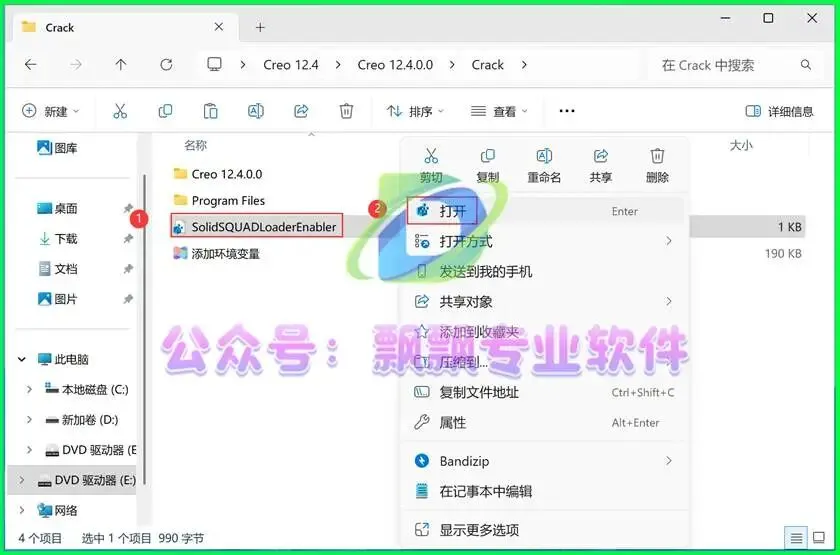Image resolution: width=840 pixels, height=555 pixels.
Task: Choose 属性 in the context menu
Action: (x=544, y=423)
